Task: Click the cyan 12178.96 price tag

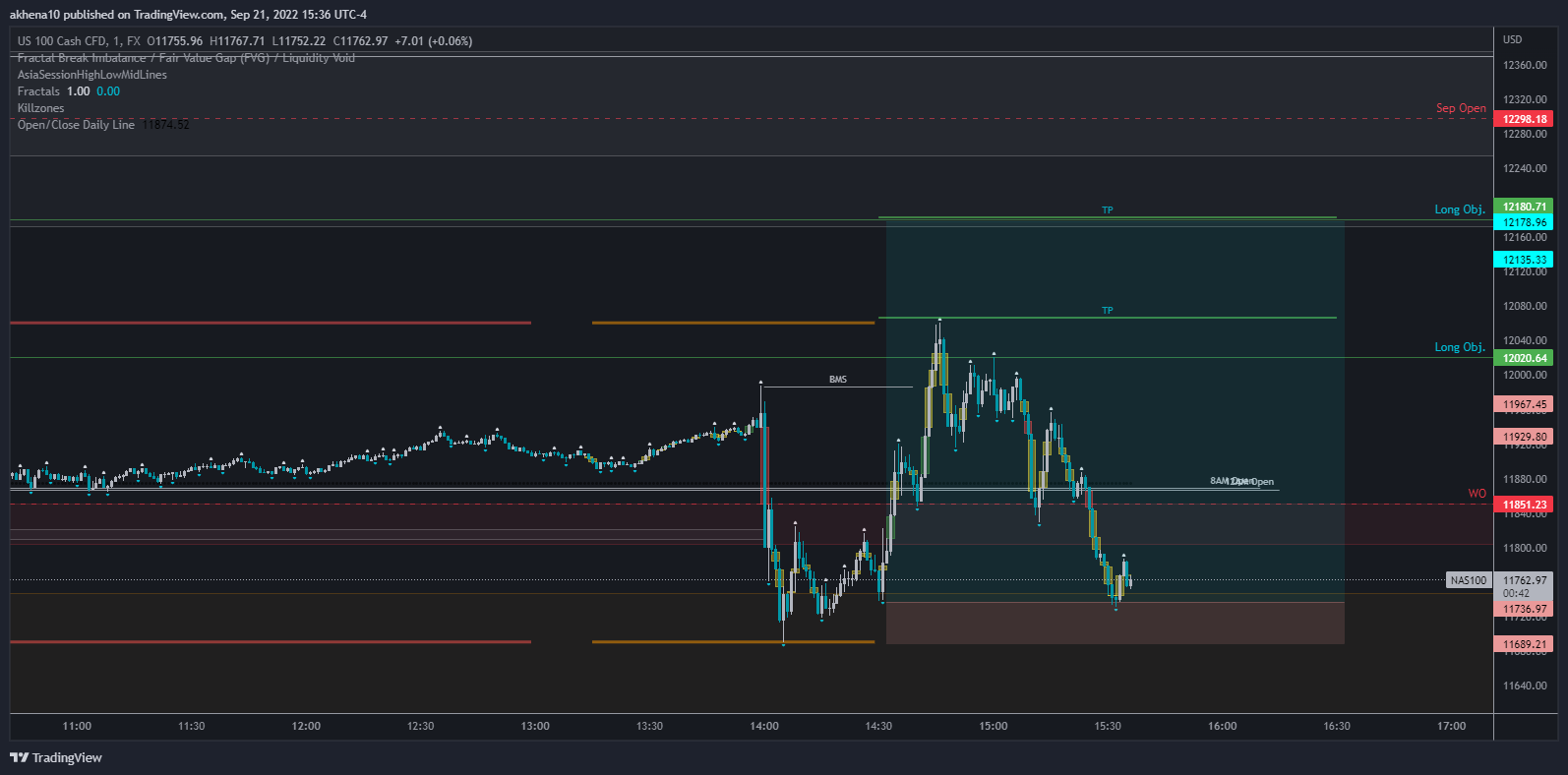Action: [x=1524, y=222]
